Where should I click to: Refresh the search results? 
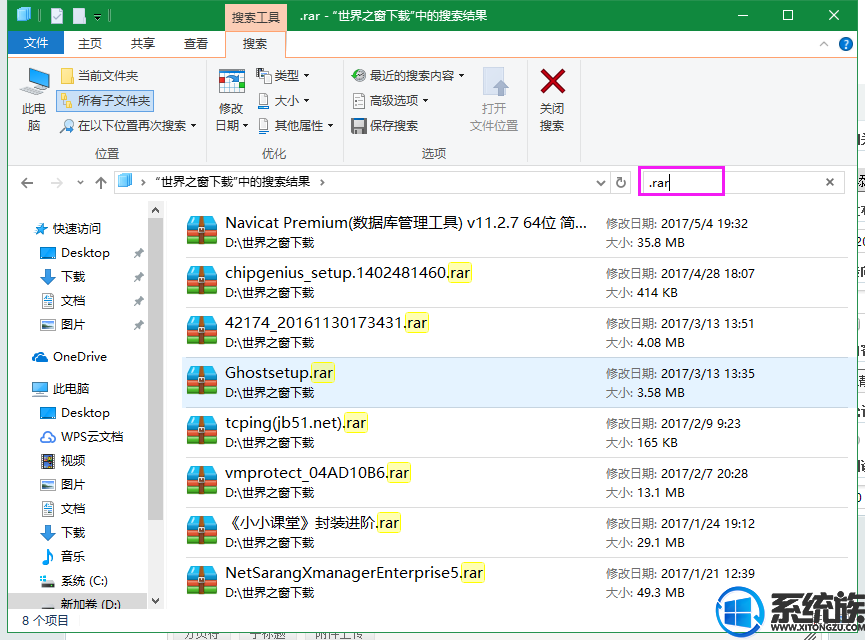coord(621,183)
